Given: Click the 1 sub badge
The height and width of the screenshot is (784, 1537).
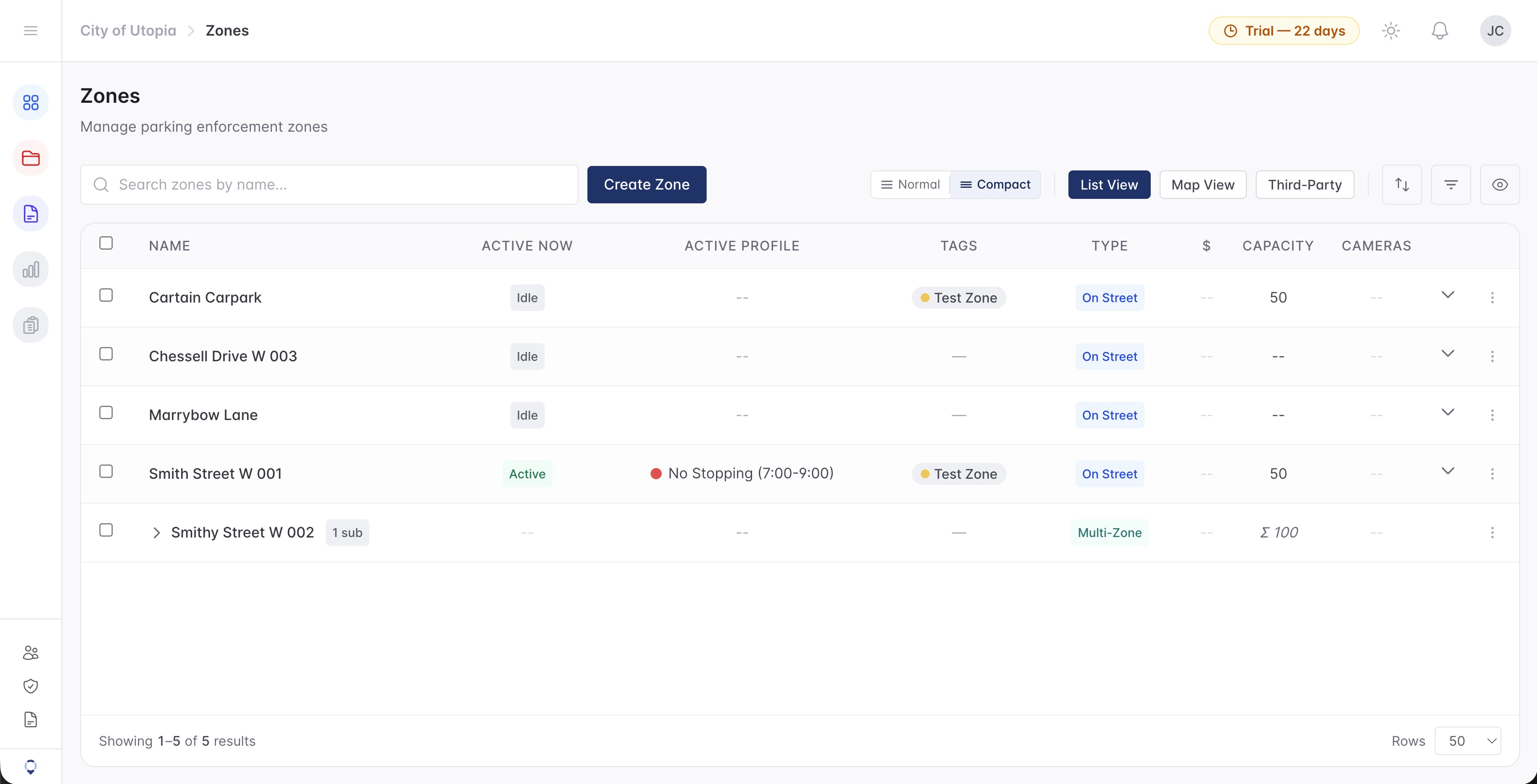Looking at the screenshot, I should click(347, 533).
